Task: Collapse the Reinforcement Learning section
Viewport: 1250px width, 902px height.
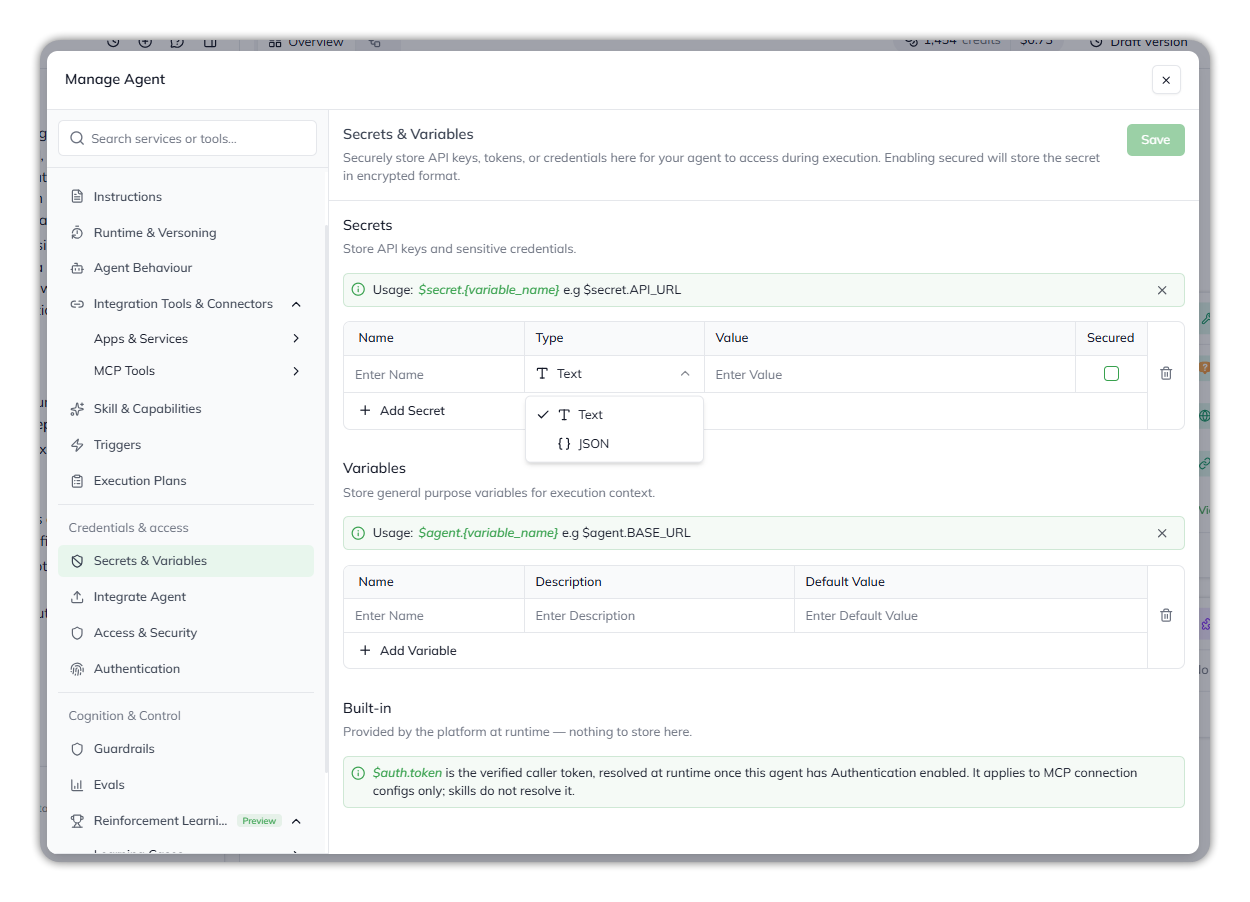Action: point(296,821)
